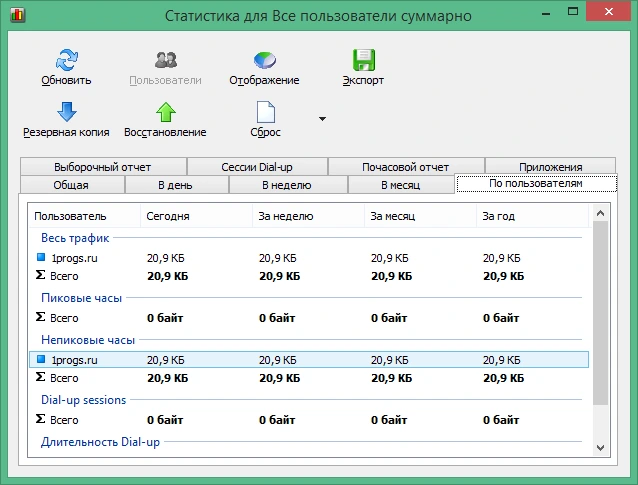Click the greyed Пользователи icon
This screenshot has height=485, width=638.
166,60
